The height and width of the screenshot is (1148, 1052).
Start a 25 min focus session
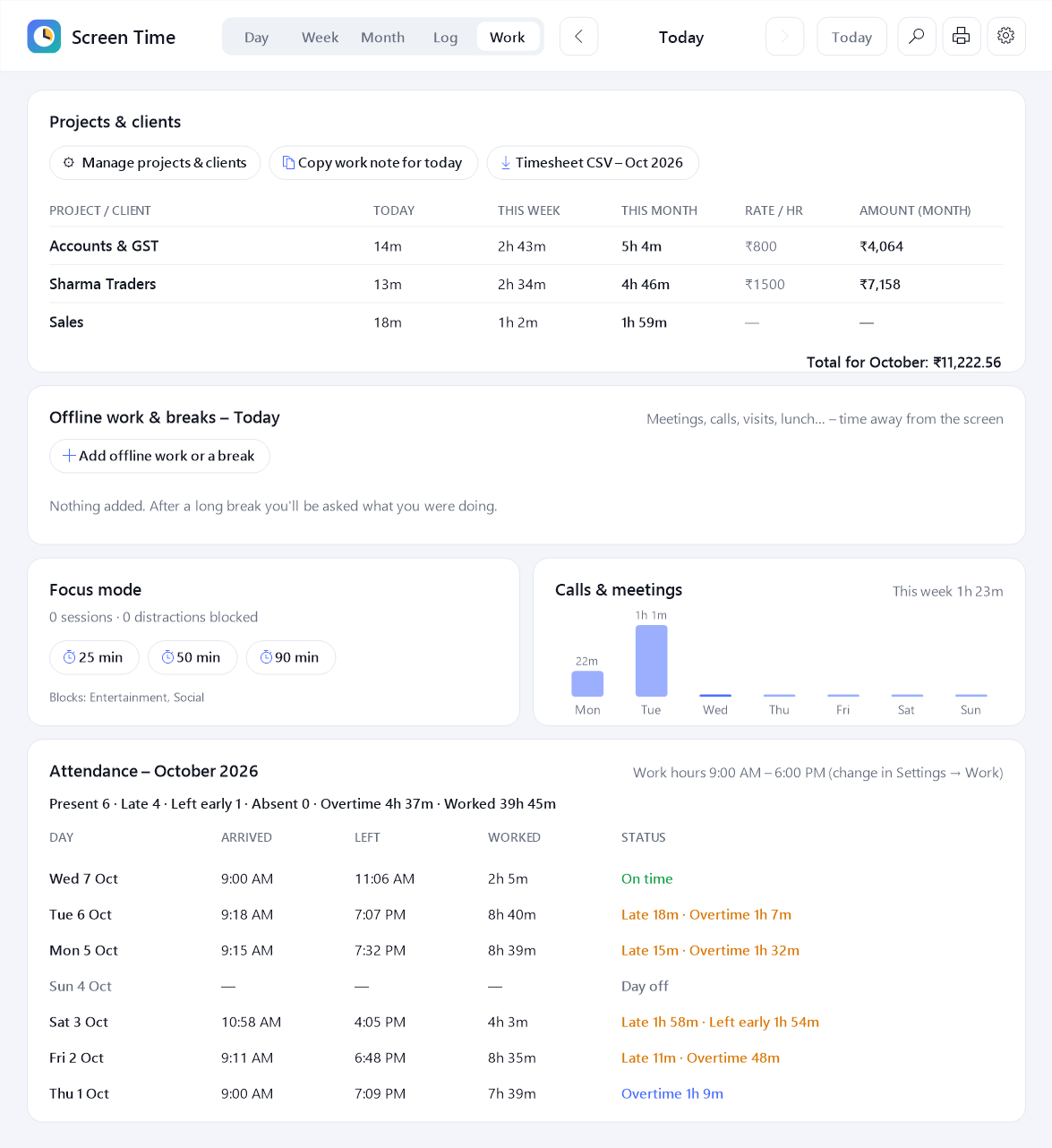94,657
